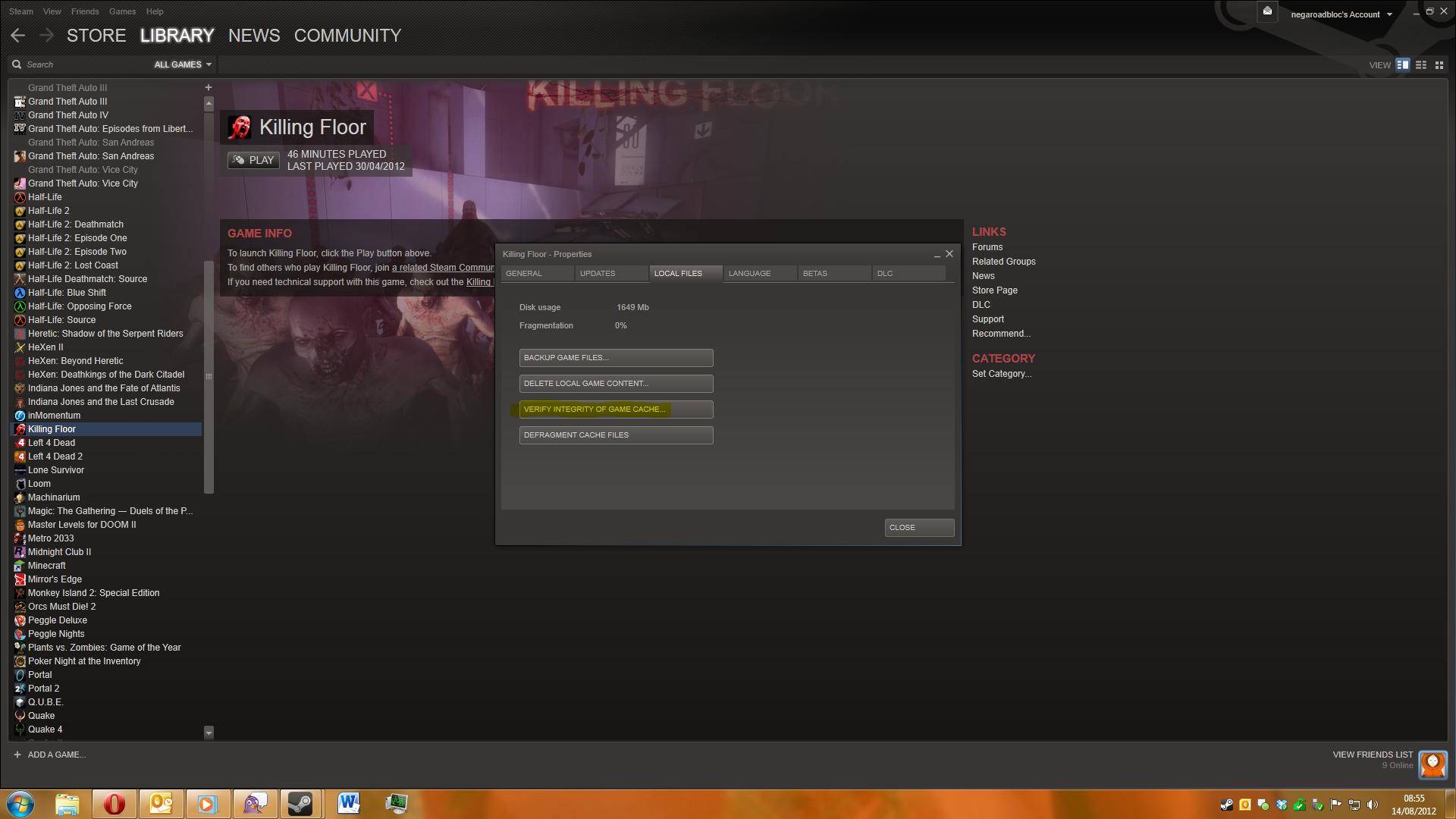Viewport: 1456px width, 819px height.
Task: Open negaroadbloc's Account dropdown
Action: click(x=1341, y=14)
